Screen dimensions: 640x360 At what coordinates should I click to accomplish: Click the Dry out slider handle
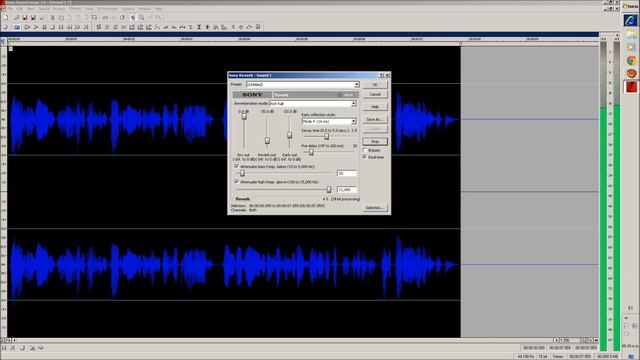244,116
